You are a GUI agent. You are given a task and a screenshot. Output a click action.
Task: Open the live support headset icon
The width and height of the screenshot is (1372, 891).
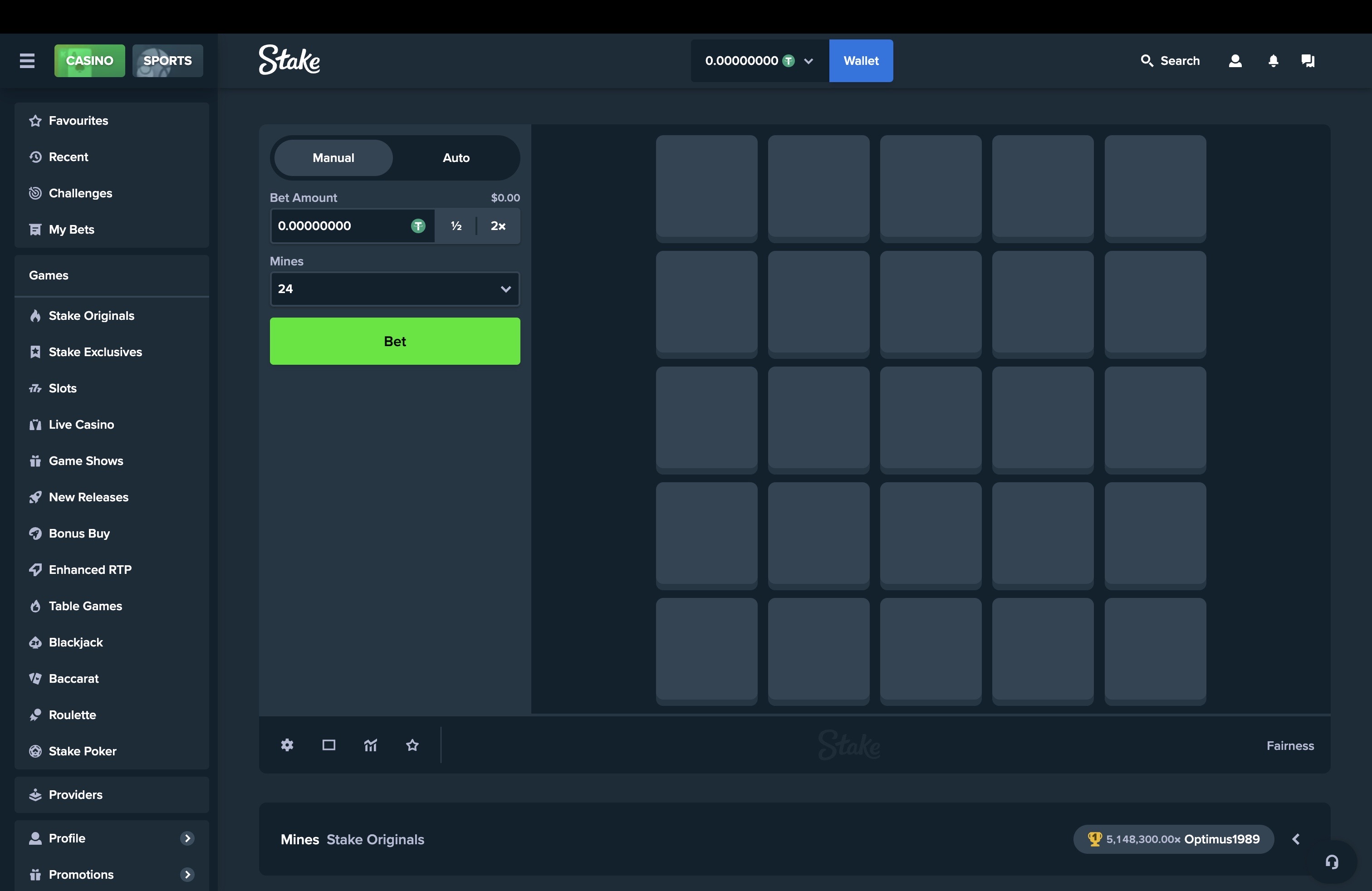click(x=1332, y=862)
